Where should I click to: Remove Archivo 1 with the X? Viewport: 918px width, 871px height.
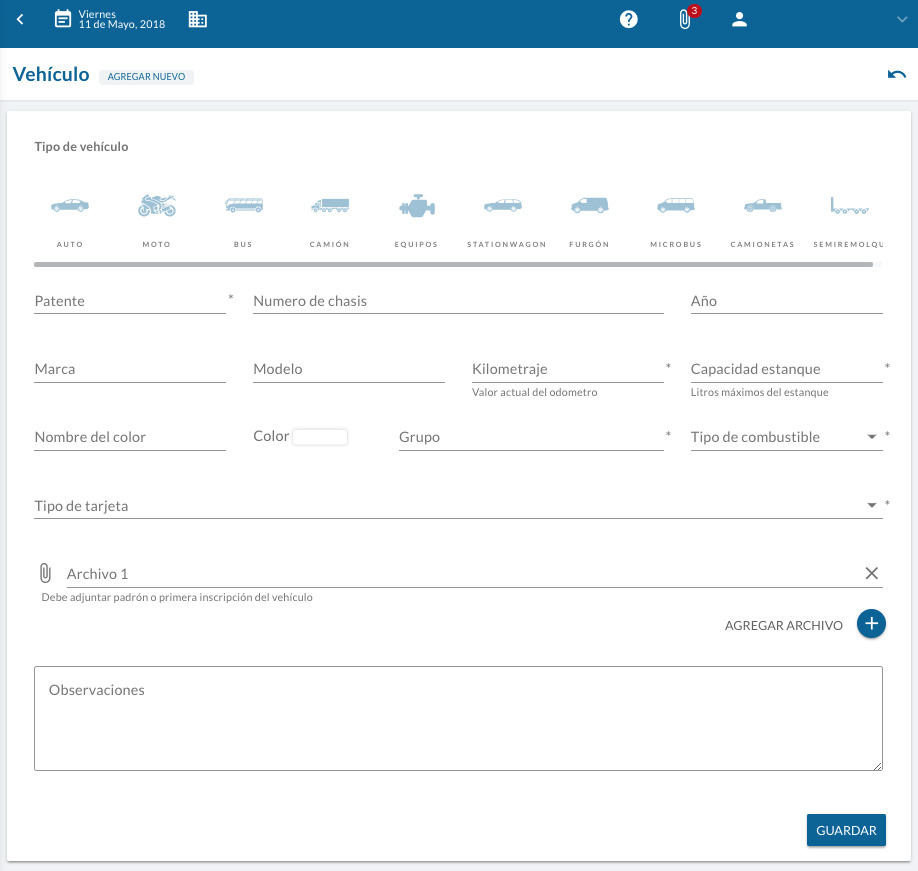(871, 574)
